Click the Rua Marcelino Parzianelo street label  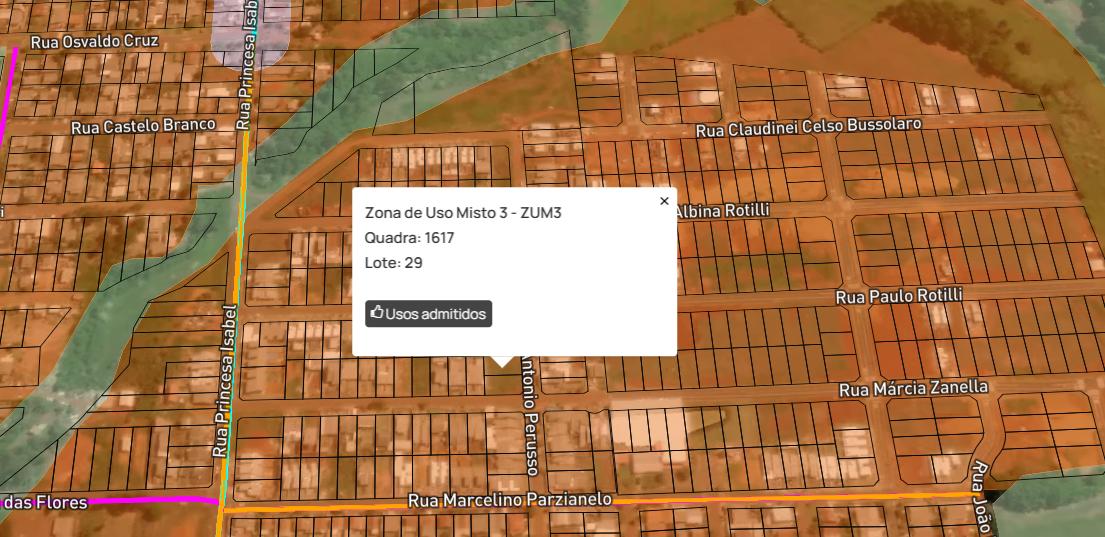click(x=510, y=500)
